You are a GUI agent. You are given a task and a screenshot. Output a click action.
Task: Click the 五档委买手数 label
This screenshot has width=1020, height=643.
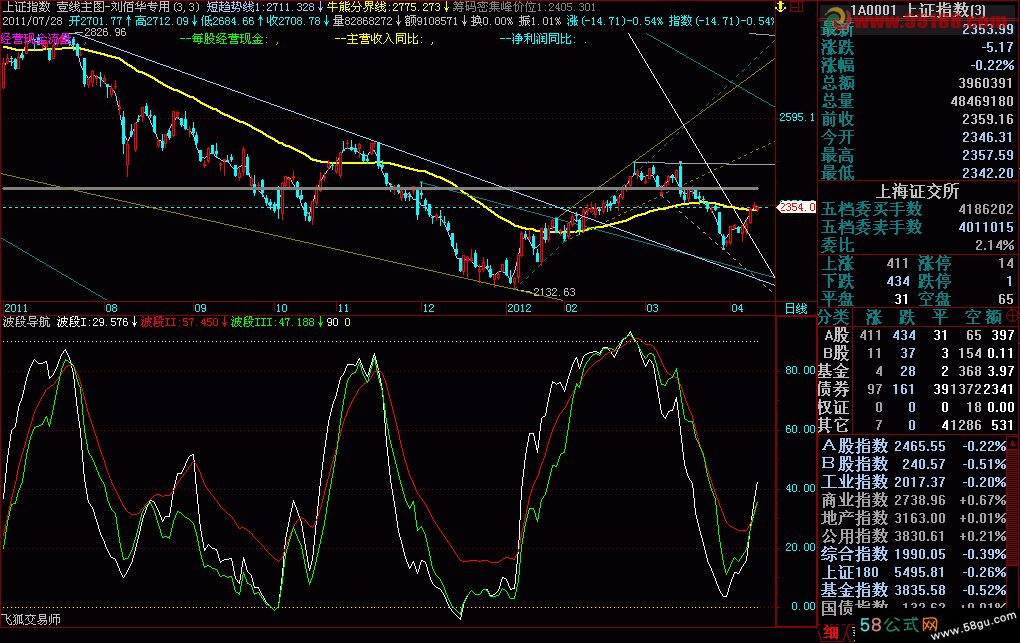tap(872, 209)
